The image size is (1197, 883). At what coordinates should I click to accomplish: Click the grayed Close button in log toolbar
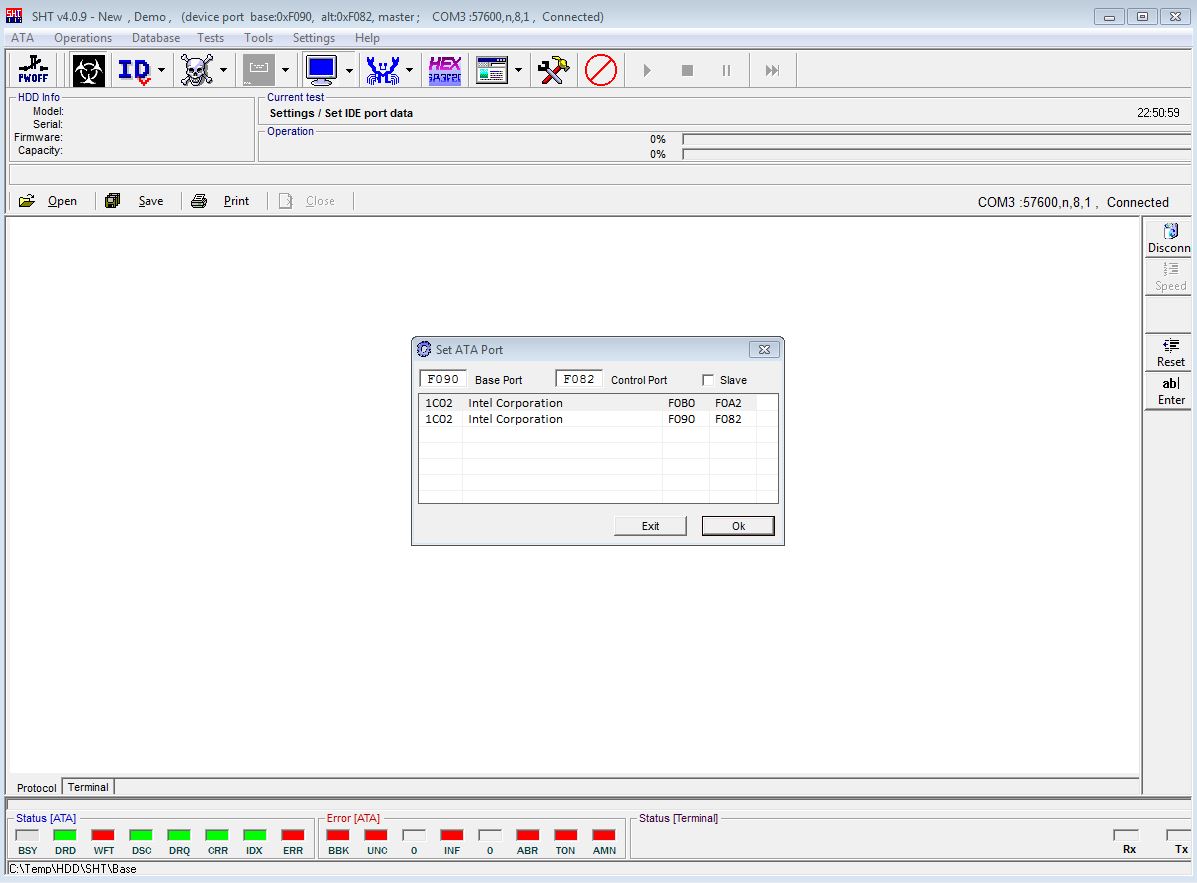click(307, 201)
